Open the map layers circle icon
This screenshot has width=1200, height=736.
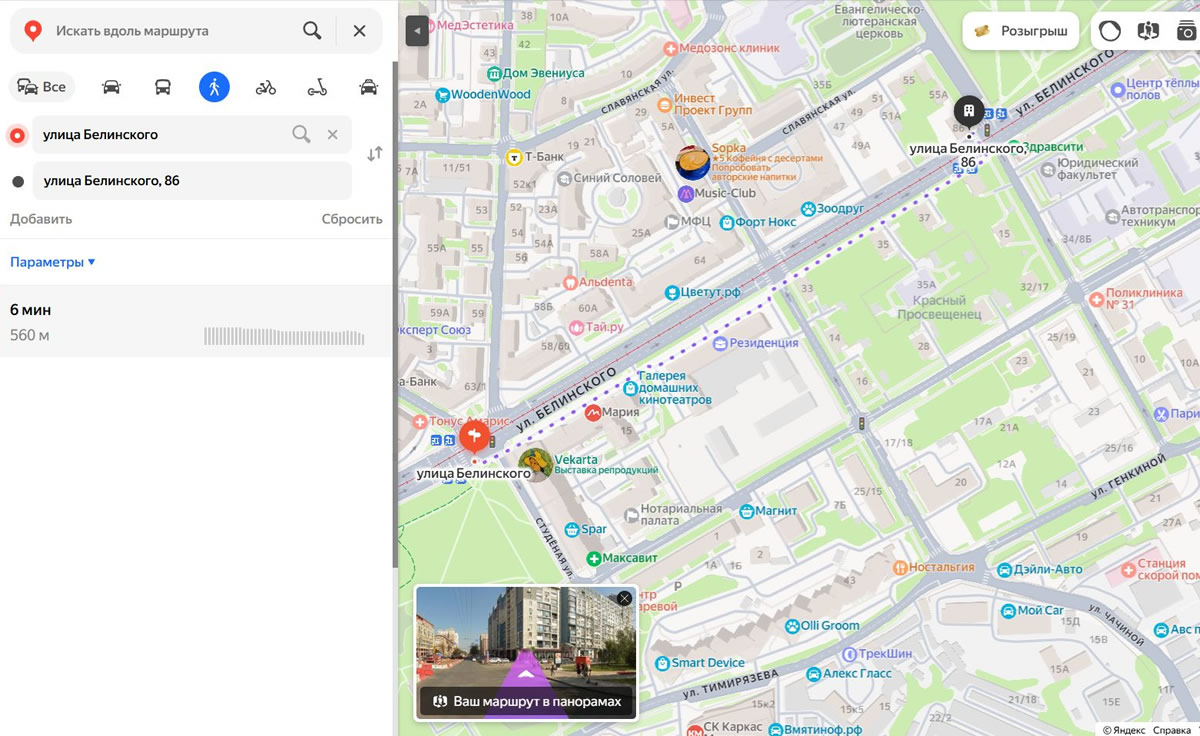[x=1110, y=31]
